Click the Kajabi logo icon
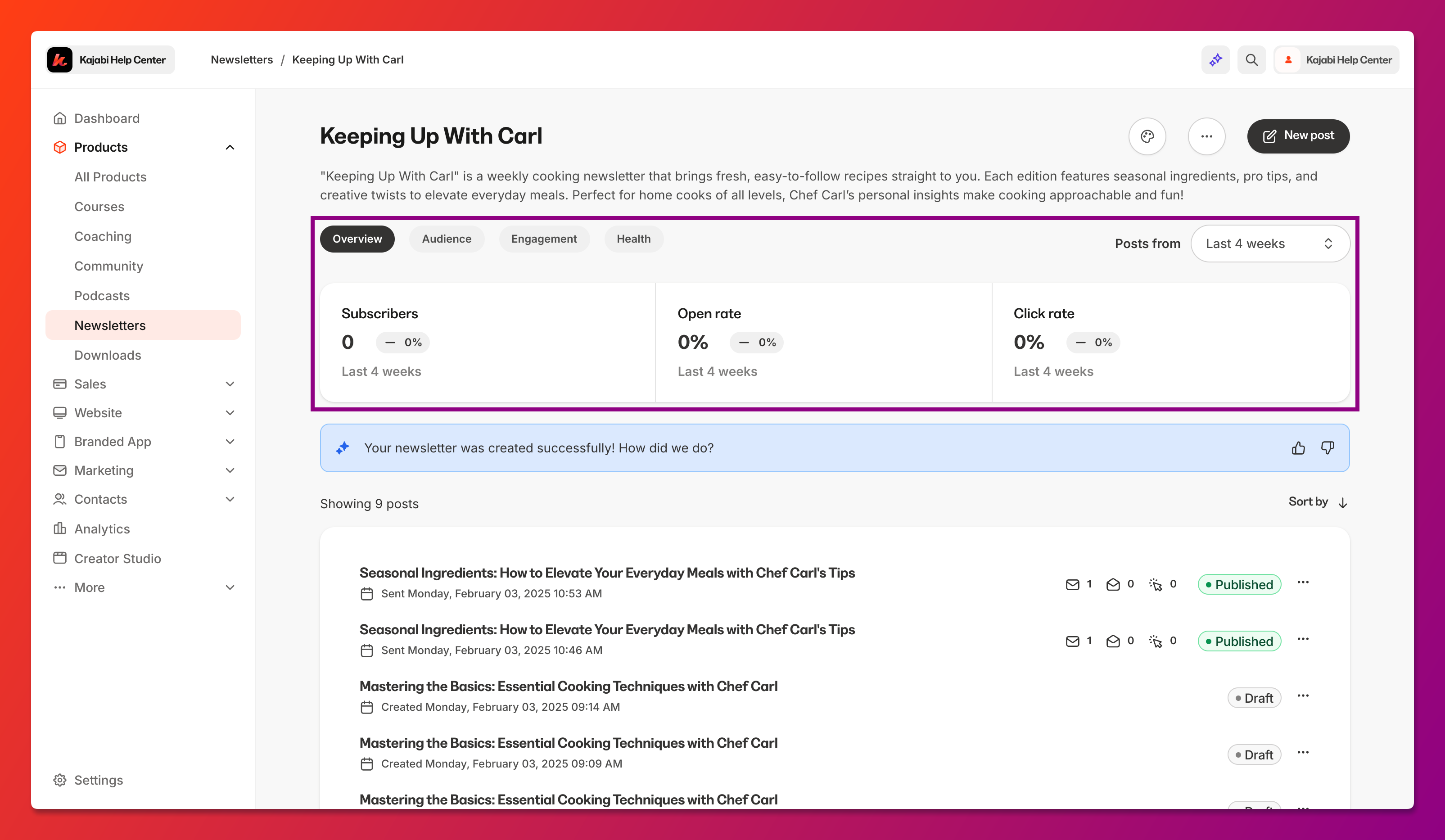 (x=59, y=59)
